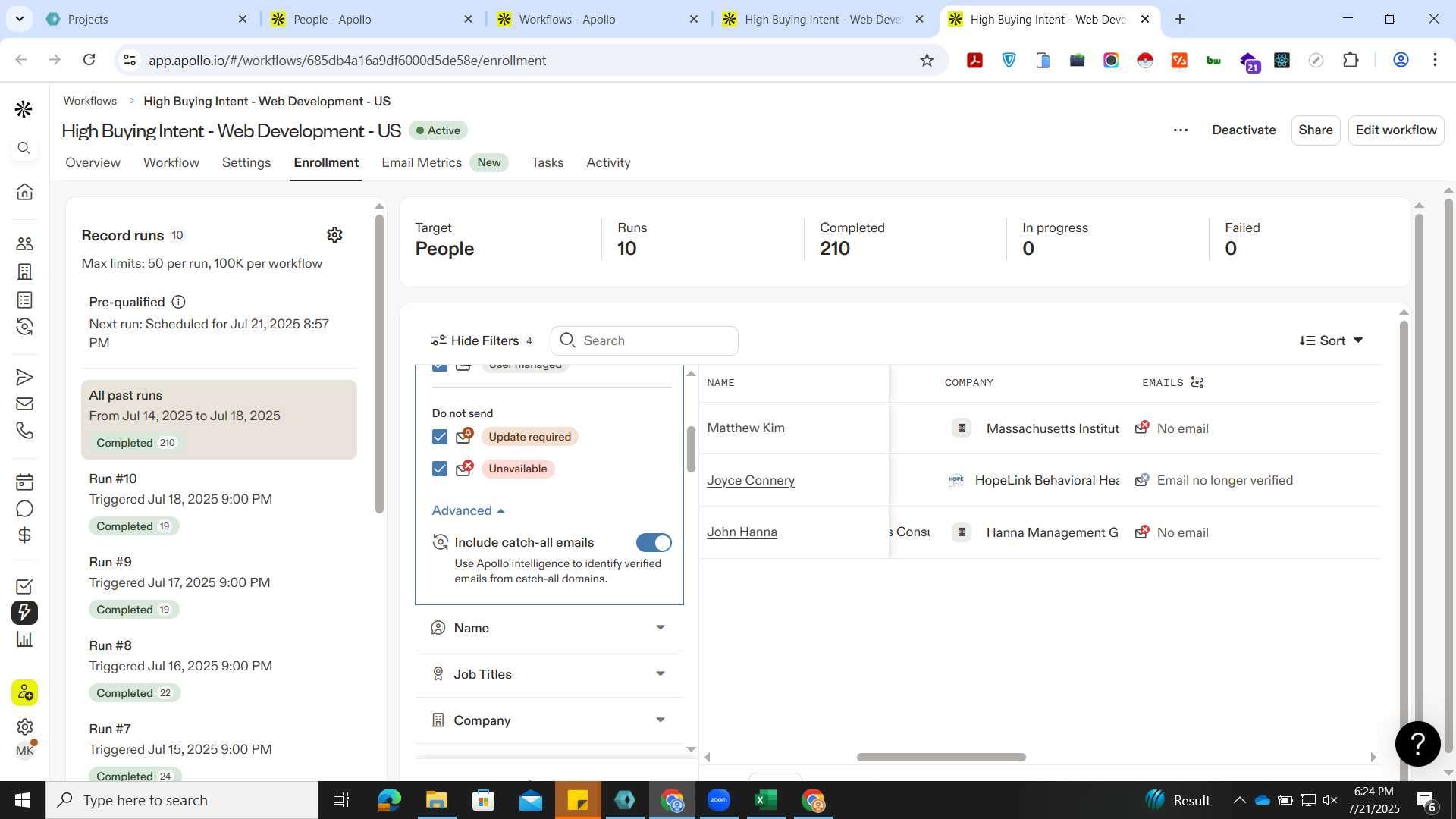Open the Email Metrics tab

(422, 162)
